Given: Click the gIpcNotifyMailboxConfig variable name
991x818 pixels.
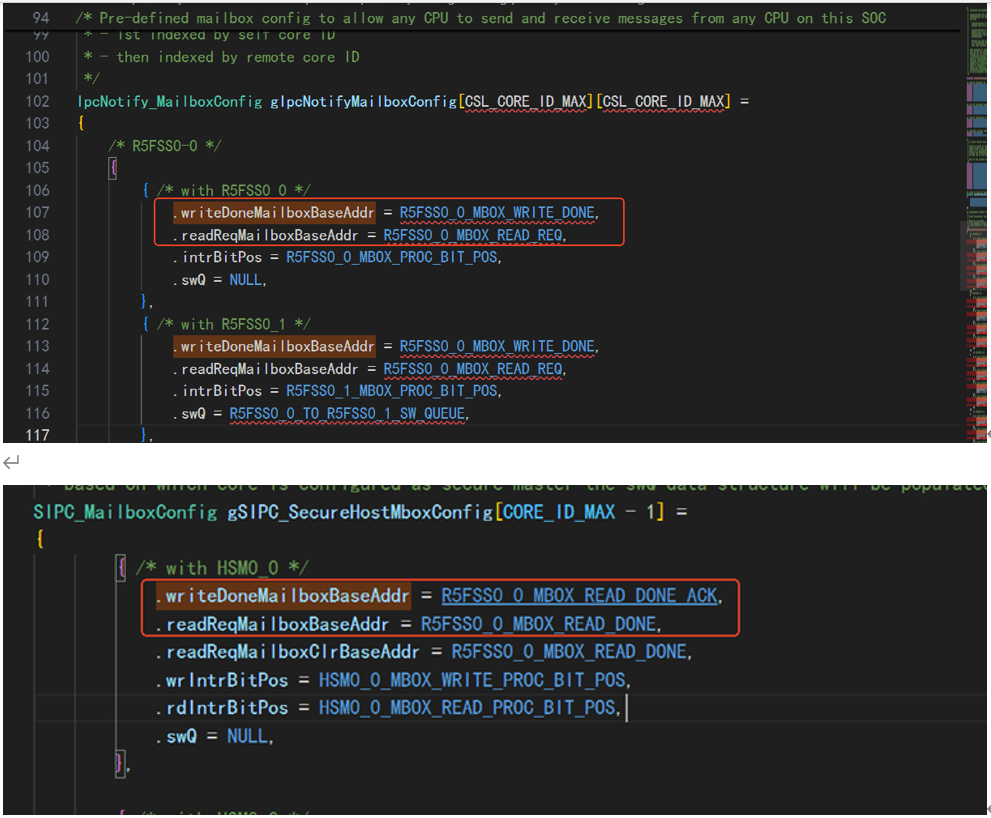Looking at the screenshot, I should click(363, 101).
